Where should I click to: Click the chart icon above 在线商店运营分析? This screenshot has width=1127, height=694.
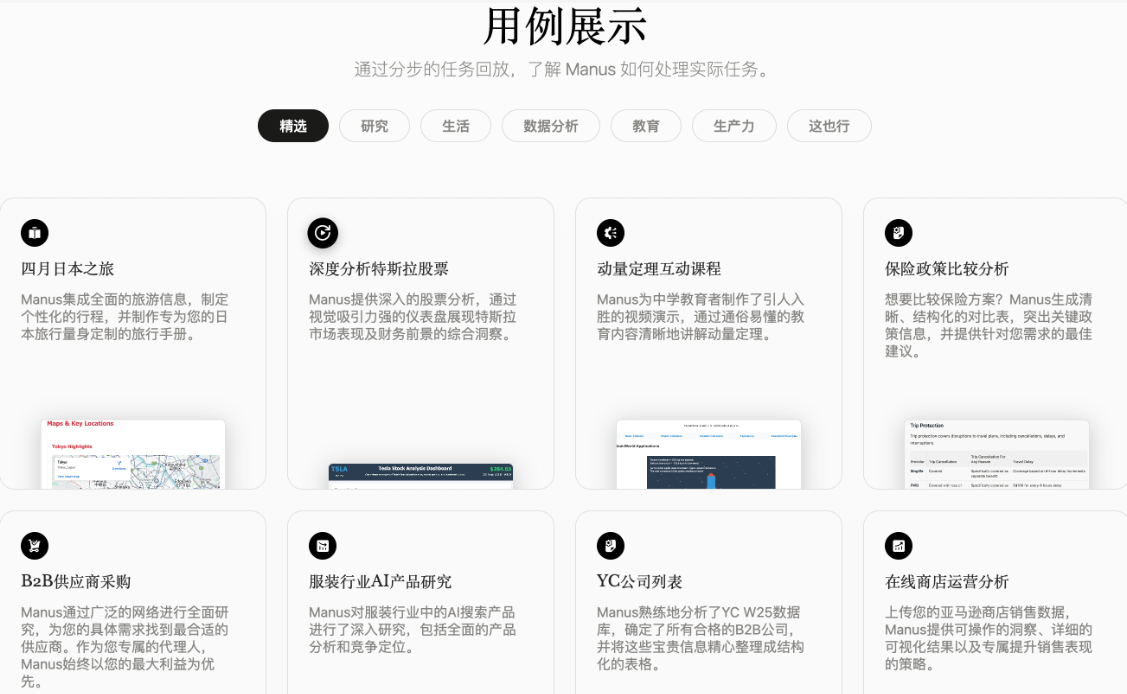(898, 546)
